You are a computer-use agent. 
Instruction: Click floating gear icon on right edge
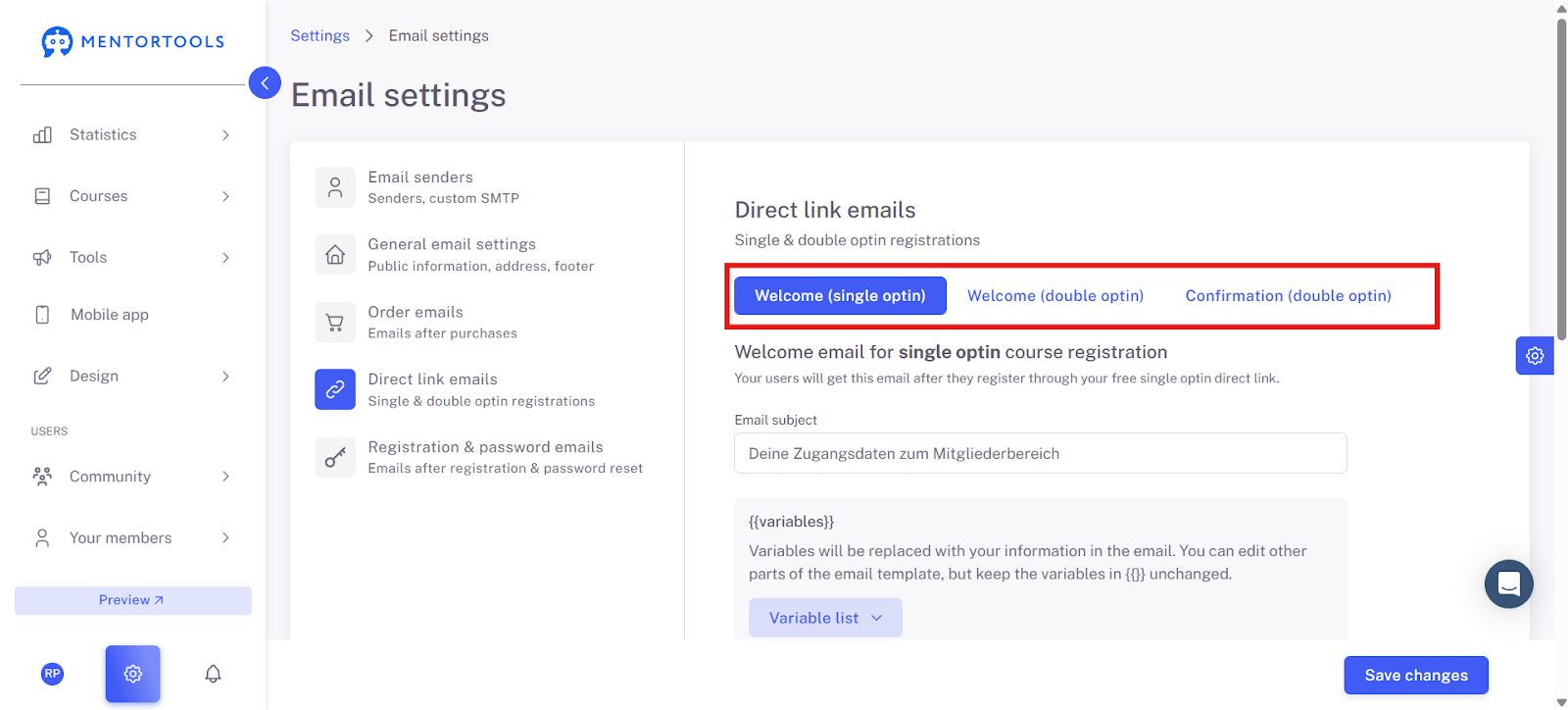click(x=1535, y=356)
